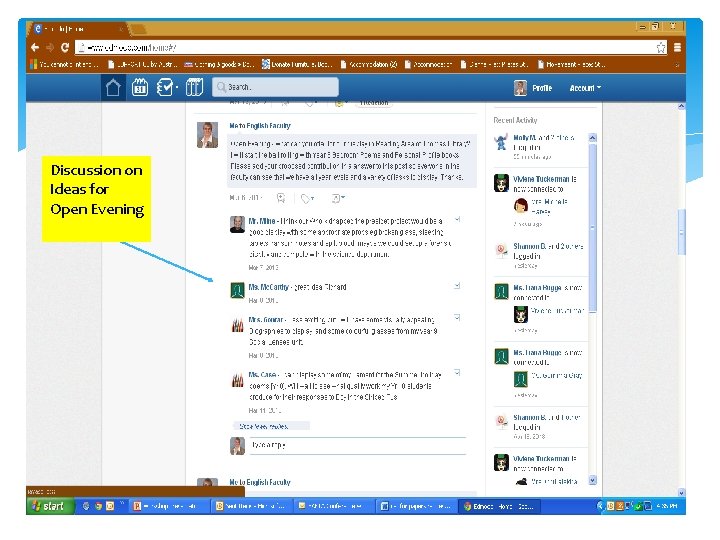Open the Edmodo progress checklist icon
This screenshot has width=720, height=540.
(x=165, y=87)
